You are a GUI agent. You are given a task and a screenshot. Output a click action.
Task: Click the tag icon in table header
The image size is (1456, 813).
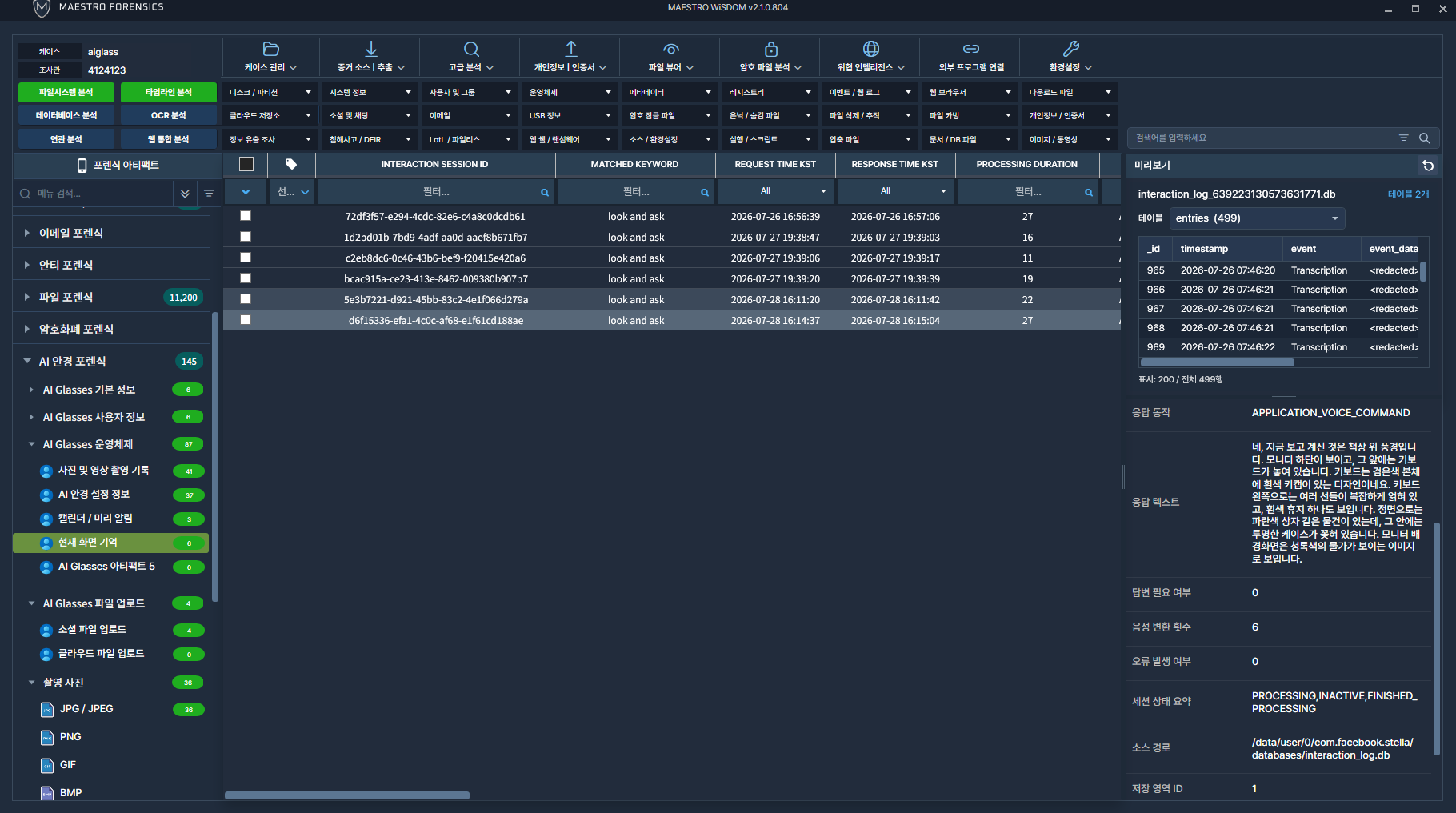[291, 164]
